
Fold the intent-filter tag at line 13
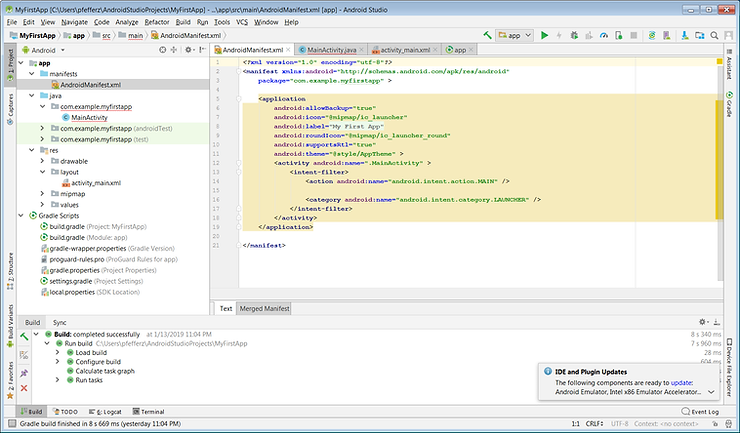pos(239,172)
